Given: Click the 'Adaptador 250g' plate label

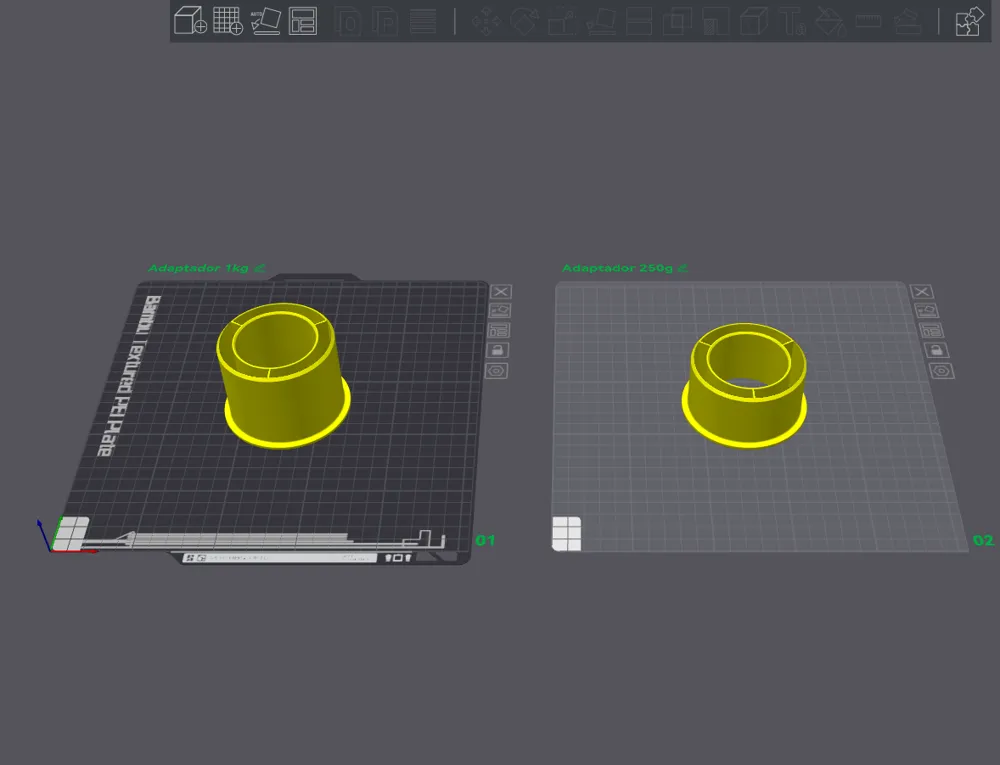Looking at the screenshot, I should [x=617, y=268].
